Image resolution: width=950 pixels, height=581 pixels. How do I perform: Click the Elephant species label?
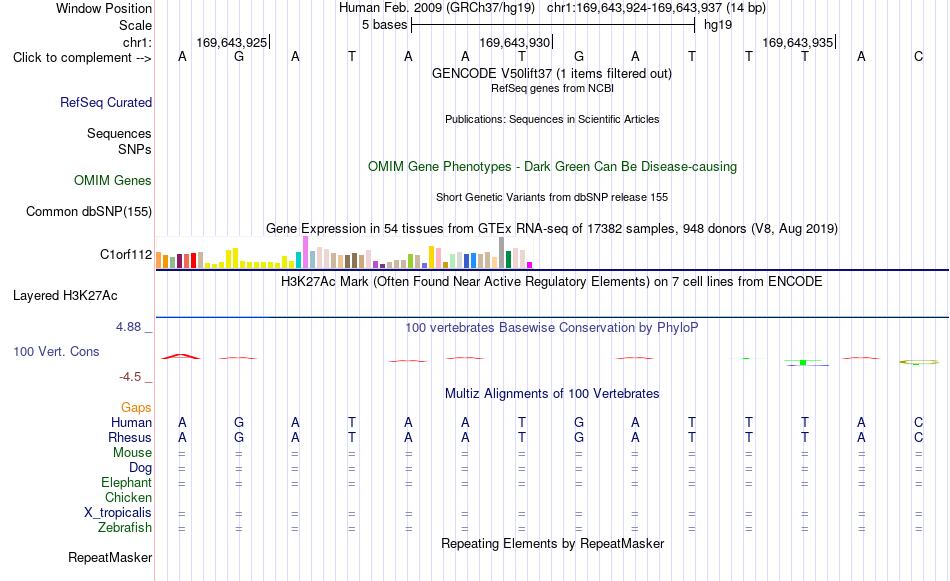click(x=126, y=482)
